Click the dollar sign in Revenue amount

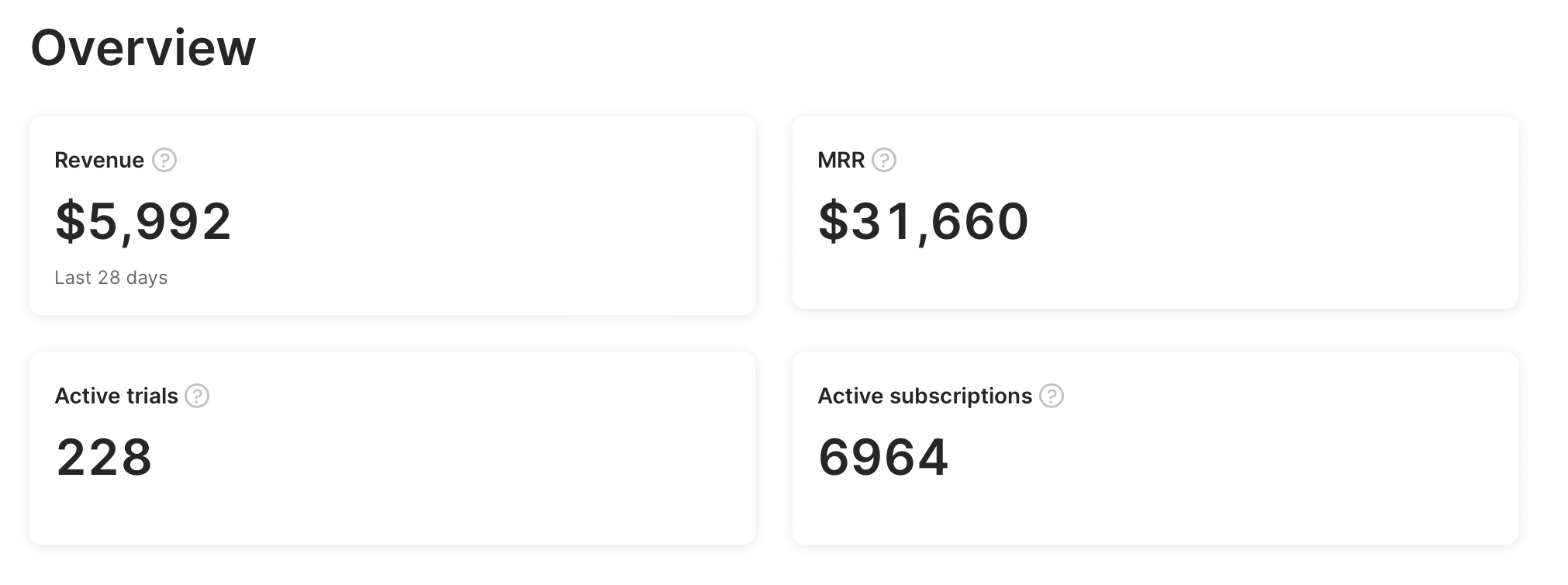[70, 222]
